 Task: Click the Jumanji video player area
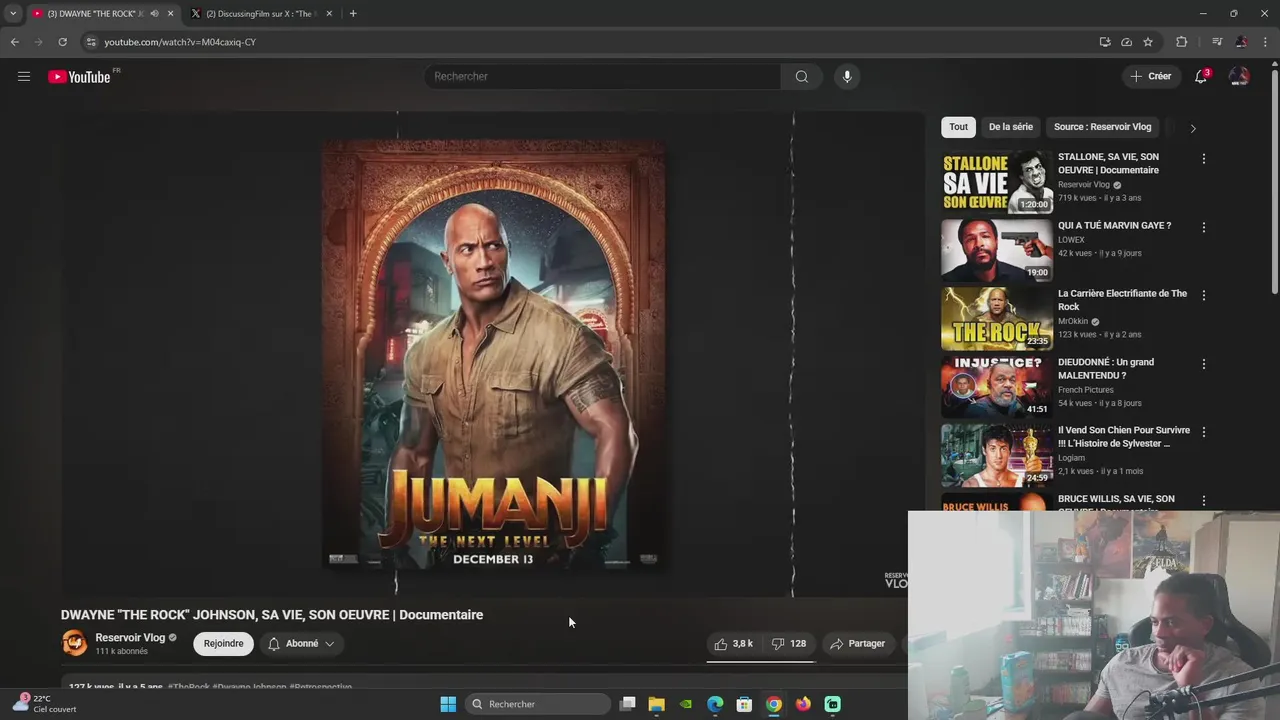(x=493, y=354)
